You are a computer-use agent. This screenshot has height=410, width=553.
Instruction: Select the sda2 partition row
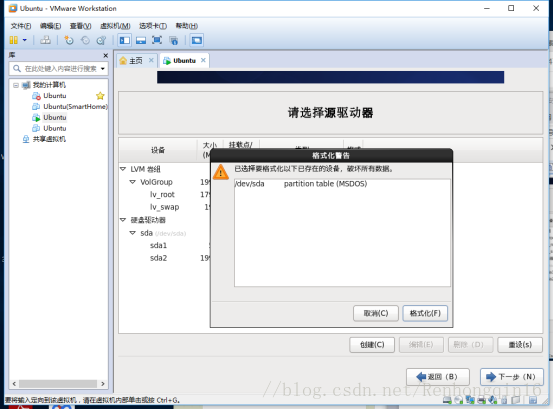pos(158,258)
